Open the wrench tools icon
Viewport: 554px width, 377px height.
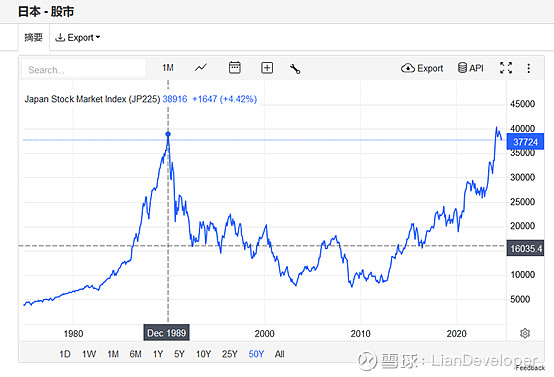coord(295,69)
